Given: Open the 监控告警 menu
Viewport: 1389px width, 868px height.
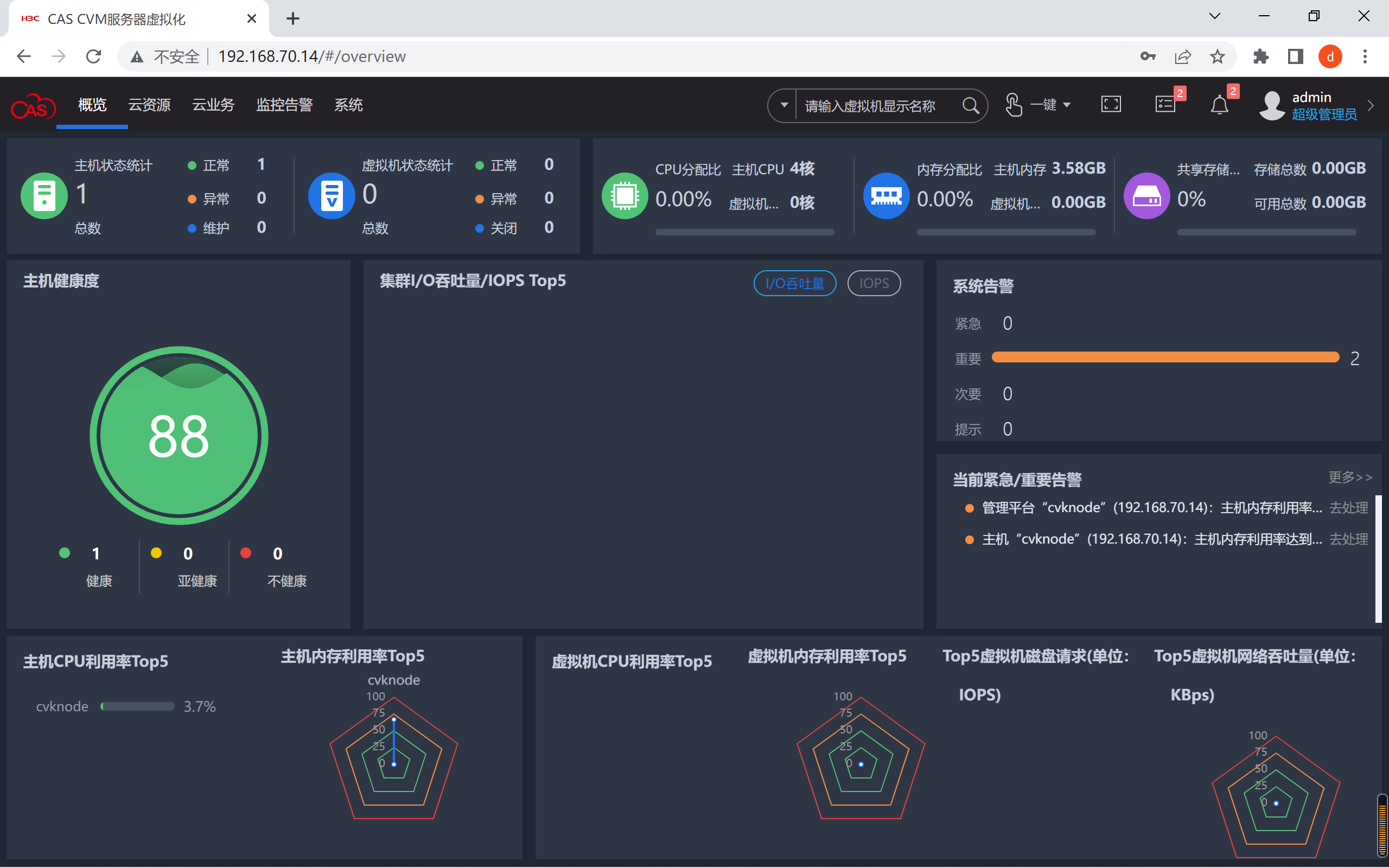Looking at the screenshot, I should [284, 105].
